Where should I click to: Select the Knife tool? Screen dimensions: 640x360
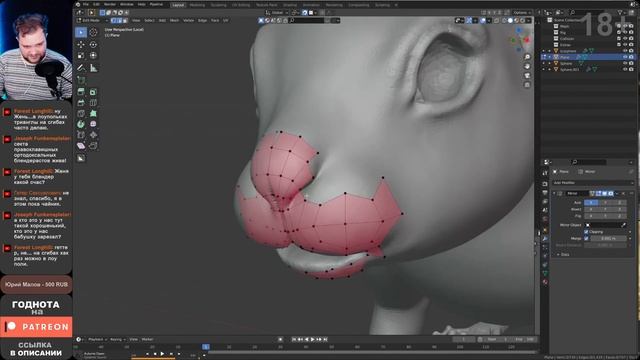pos(81,113)
